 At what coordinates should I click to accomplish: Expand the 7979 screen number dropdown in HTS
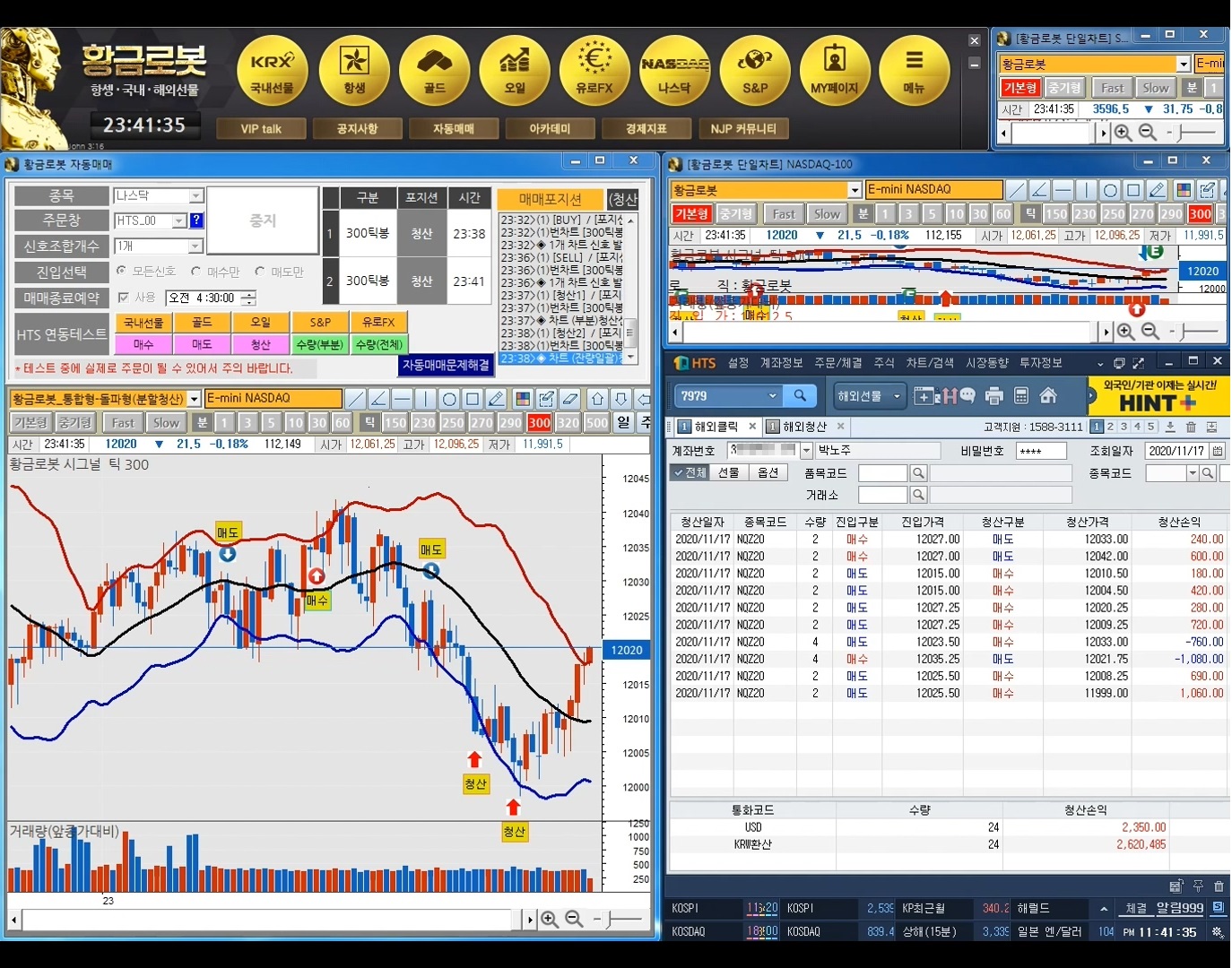(773, 395)
